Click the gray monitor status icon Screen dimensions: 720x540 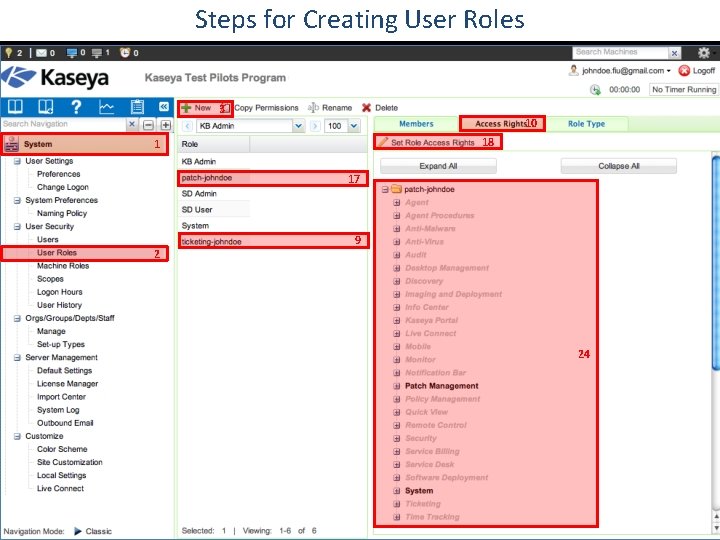[x=97, y=53]
